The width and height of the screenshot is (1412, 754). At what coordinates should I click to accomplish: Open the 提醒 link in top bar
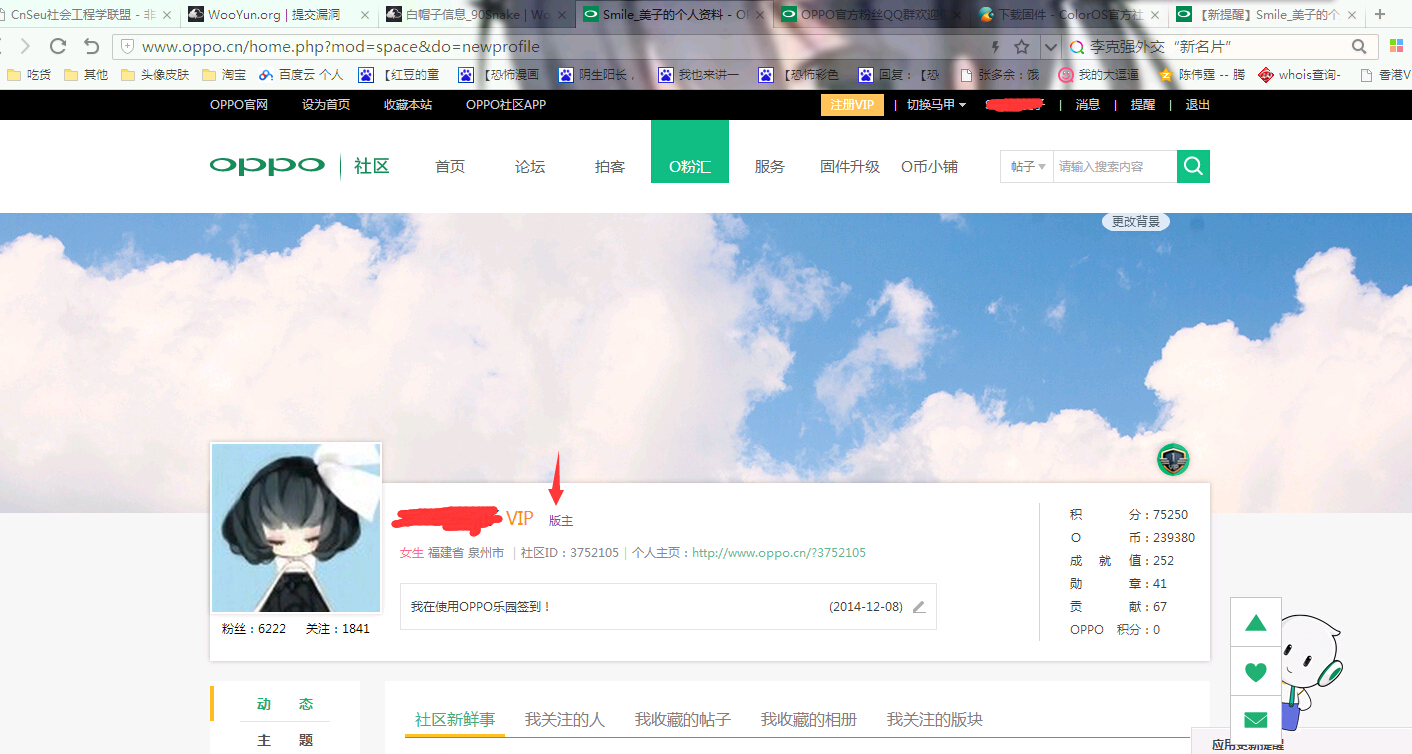(x=1143, y=105)
